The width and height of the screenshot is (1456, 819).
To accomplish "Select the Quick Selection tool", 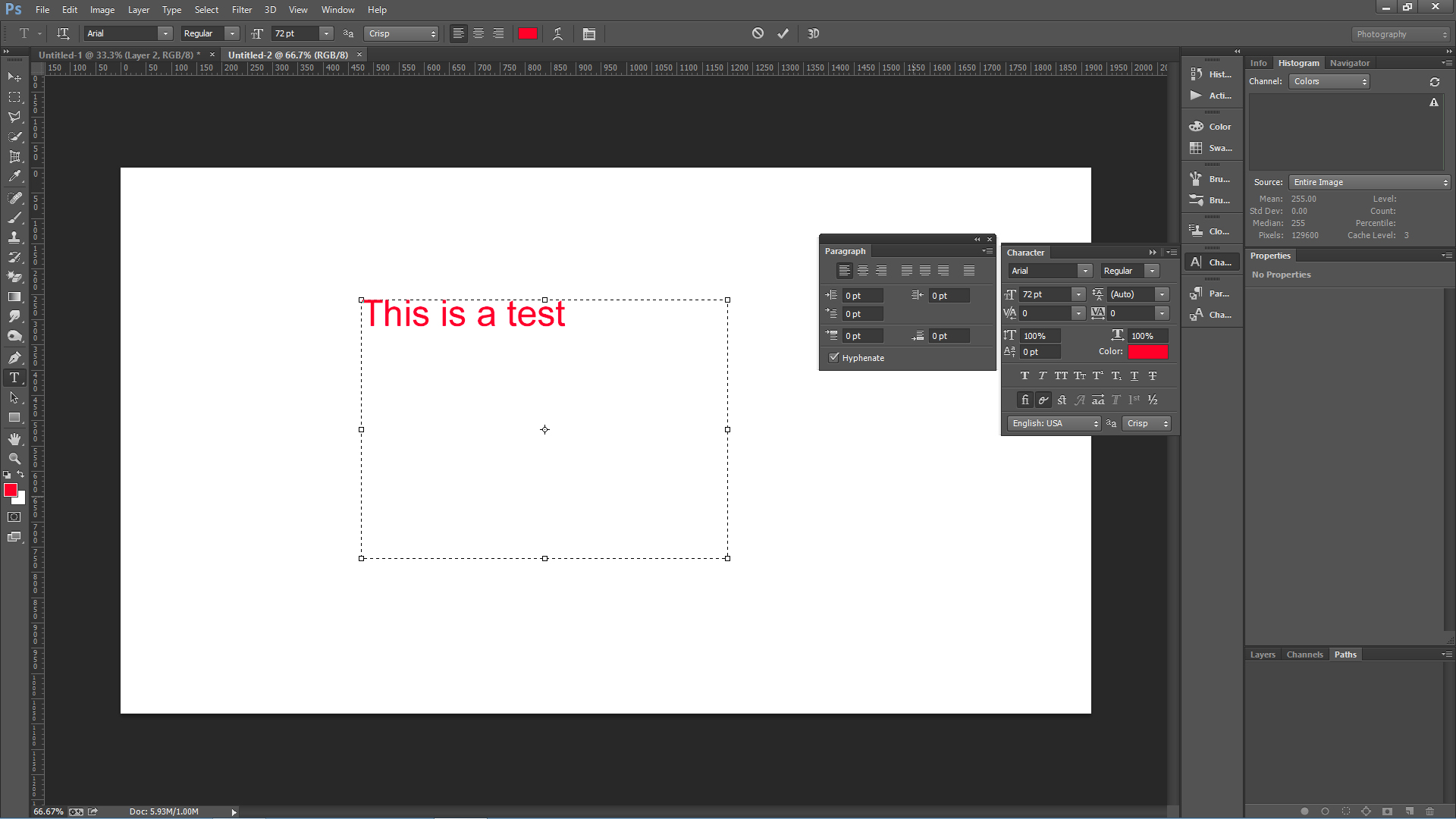I will coord(14,136).
